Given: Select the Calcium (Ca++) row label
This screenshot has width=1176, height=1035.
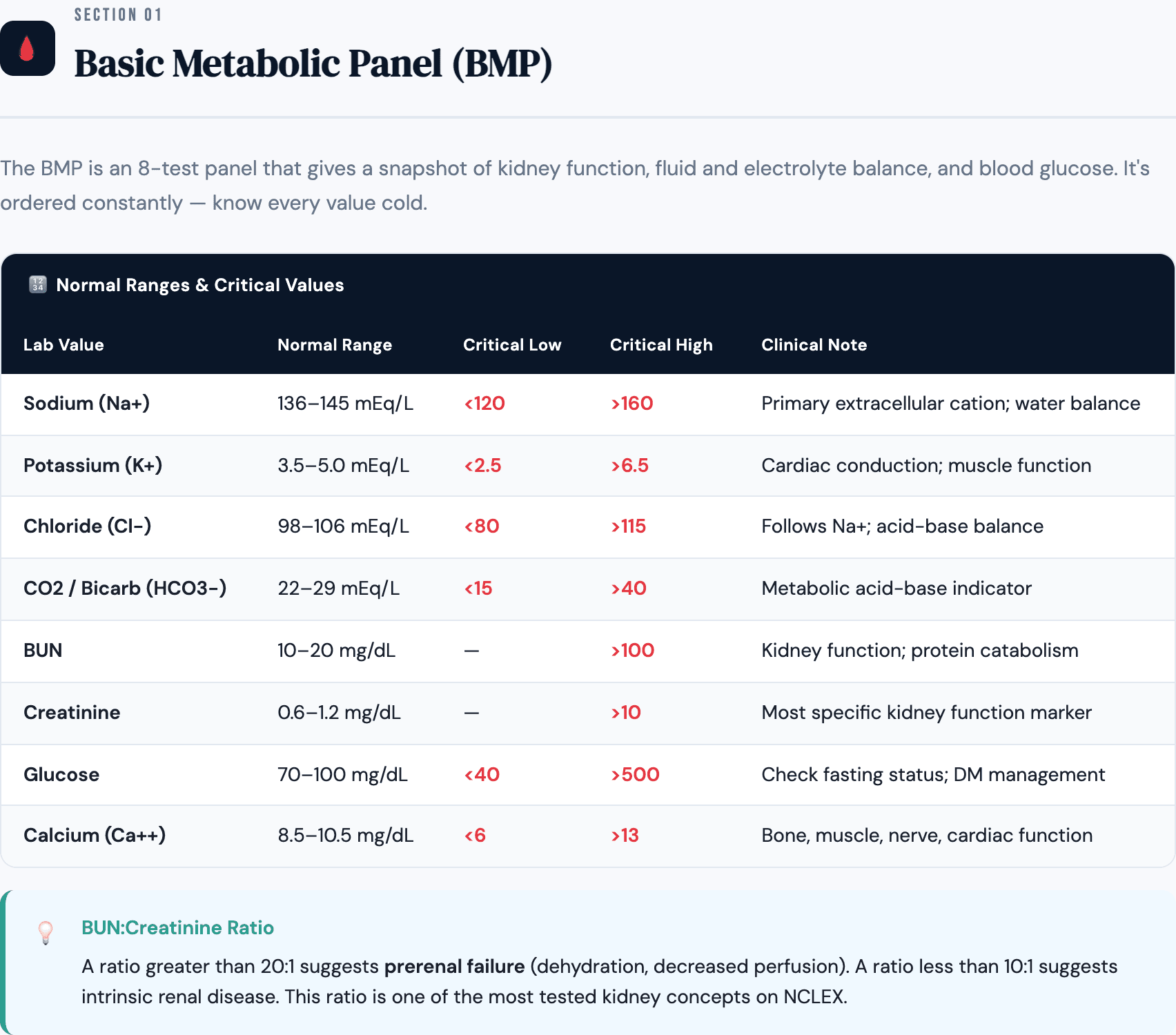Looking at the screenshot, I should [95, 836].
